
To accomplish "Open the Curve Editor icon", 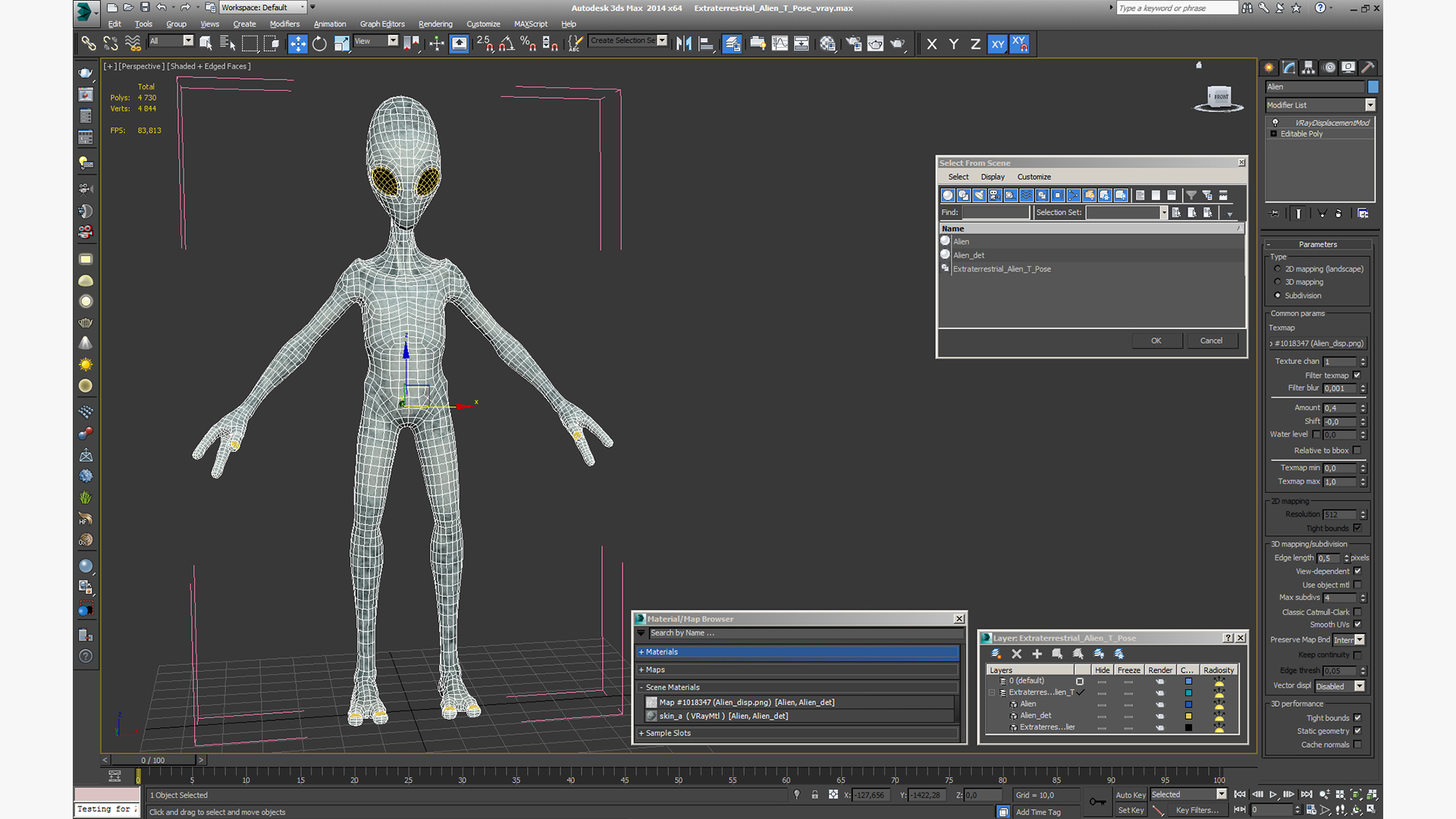I will click(780, 44).
